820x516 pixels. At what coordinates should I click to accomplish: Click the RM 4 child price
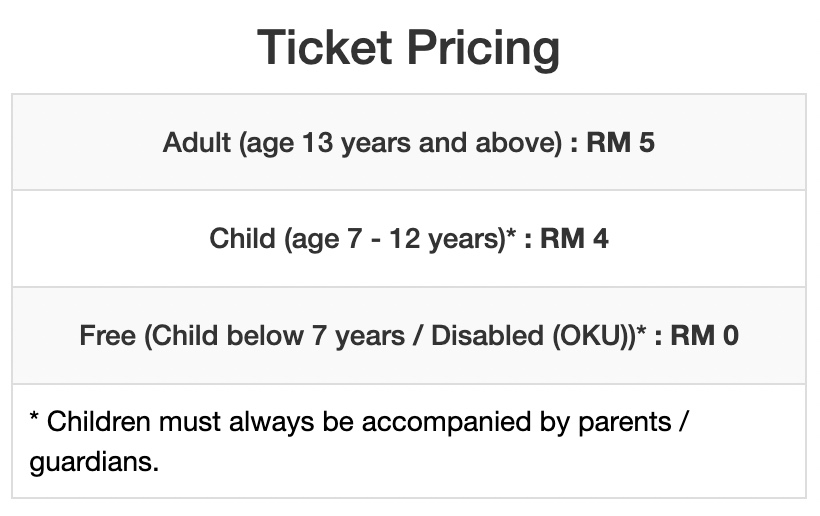point(574,238)
